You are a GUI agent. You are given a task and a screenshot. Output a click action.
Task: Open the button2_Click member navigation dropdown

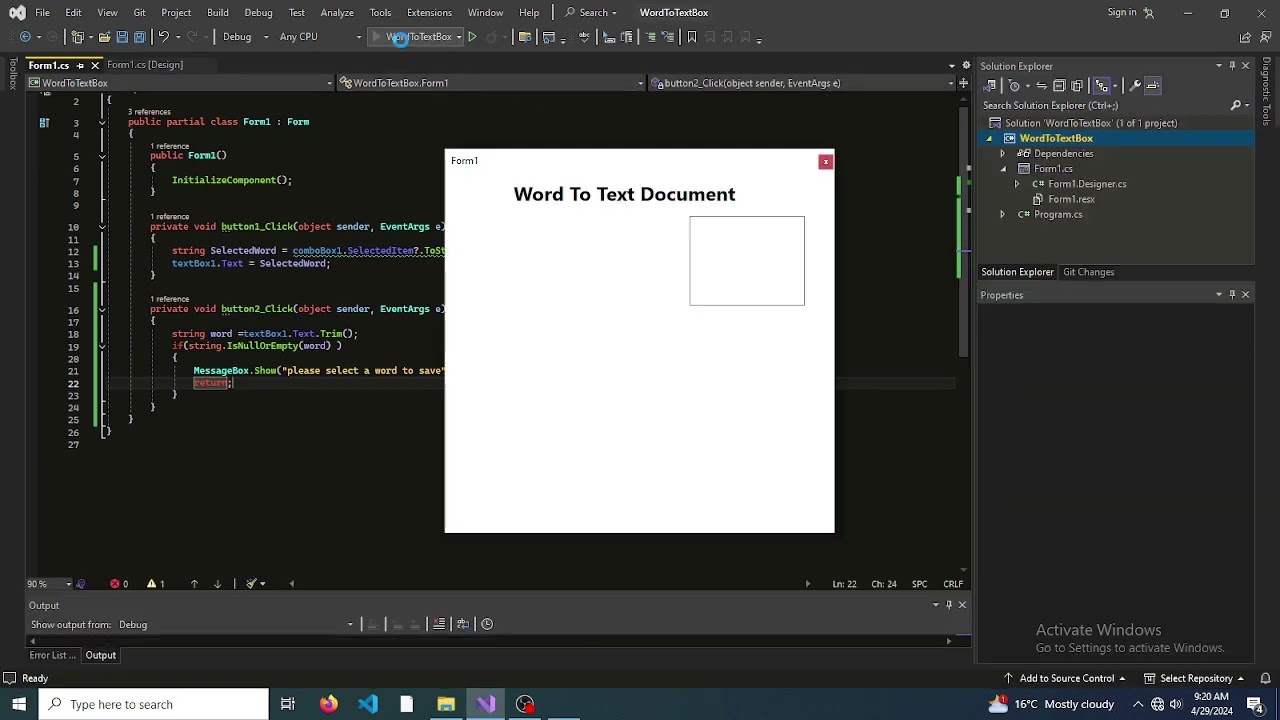tap(802, 83)
